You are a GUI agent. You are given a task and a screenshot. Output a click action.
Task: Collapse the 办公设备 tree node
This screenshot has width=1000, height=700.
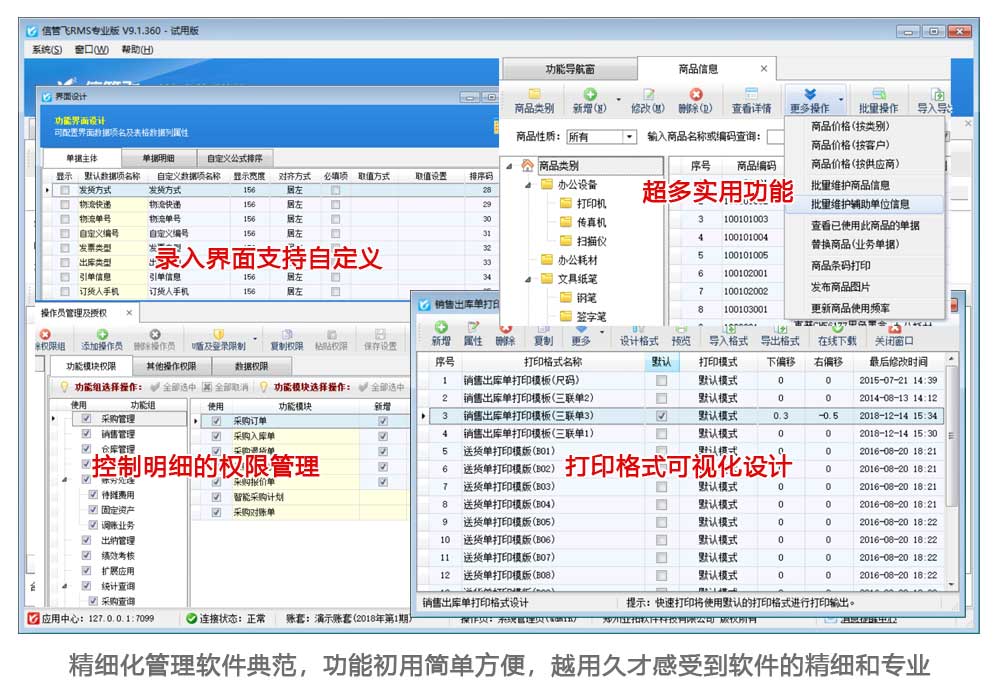tap(528, 185)
